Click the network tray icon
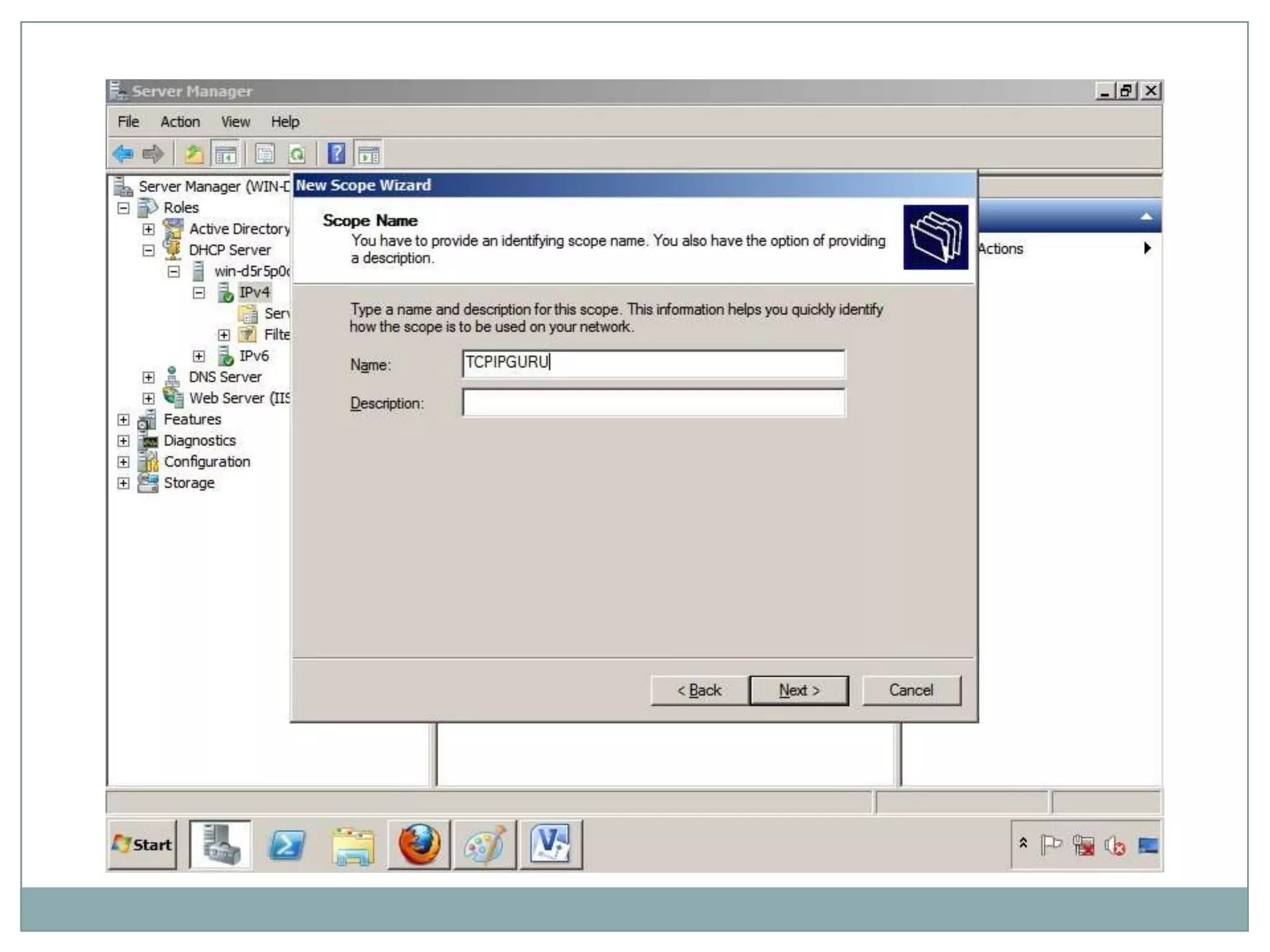This screenshot has width=1270, height=952. (1083, 845)
